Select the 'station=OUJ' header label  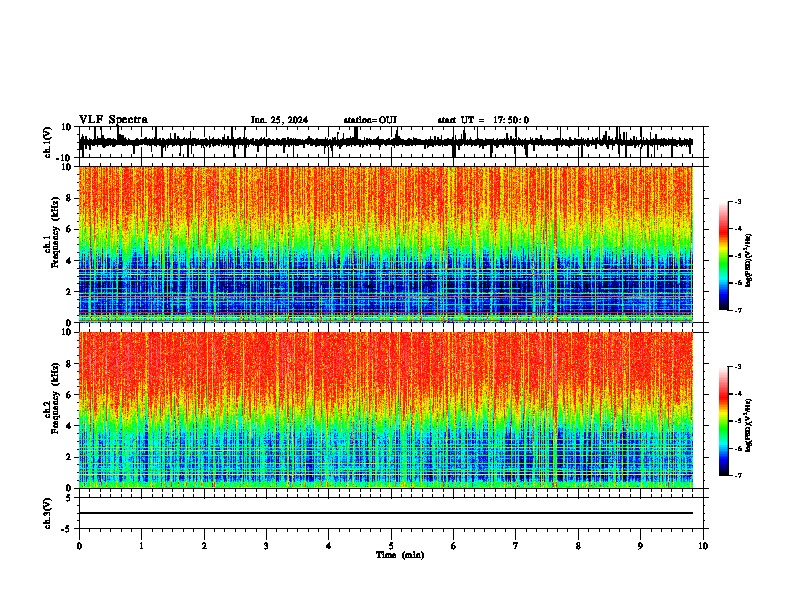pos(370,120)
